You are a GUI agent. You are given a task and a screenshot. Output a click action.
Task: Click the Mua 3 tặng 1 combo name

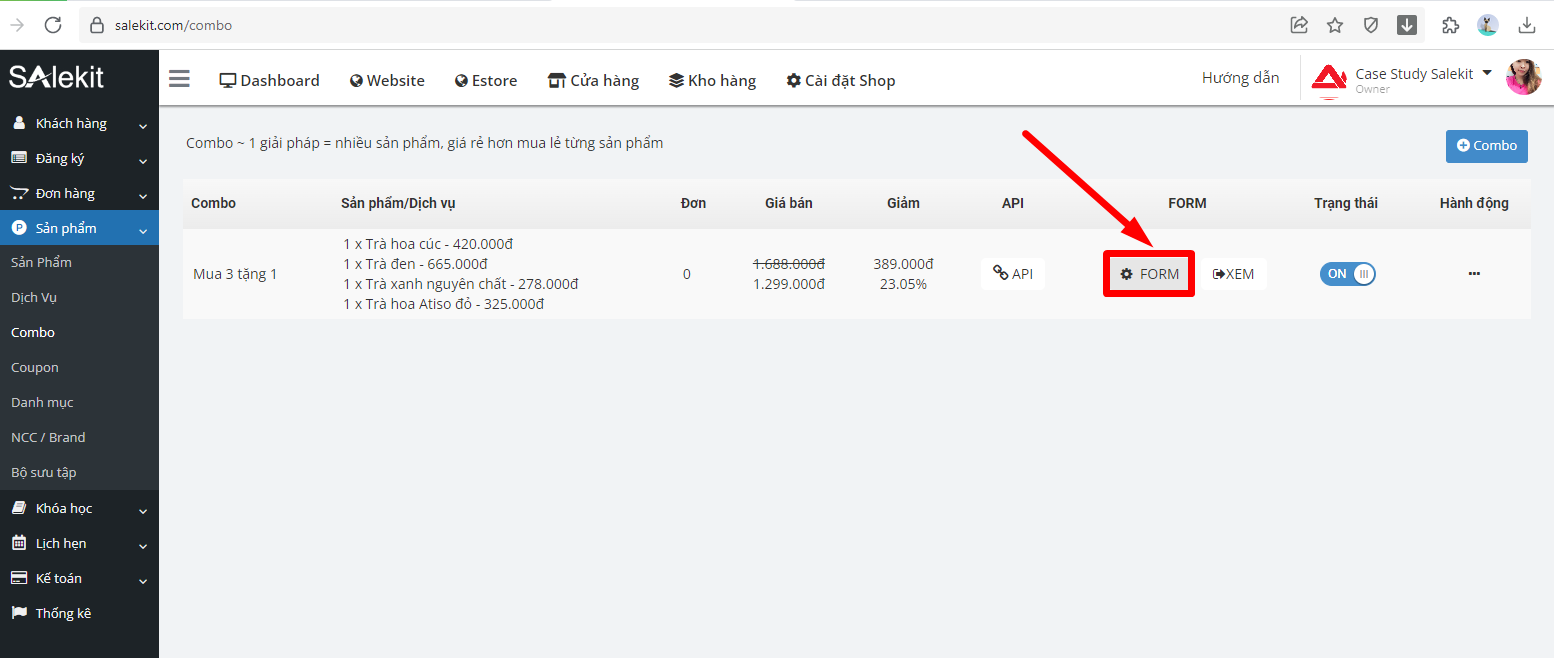pos(235,274)
